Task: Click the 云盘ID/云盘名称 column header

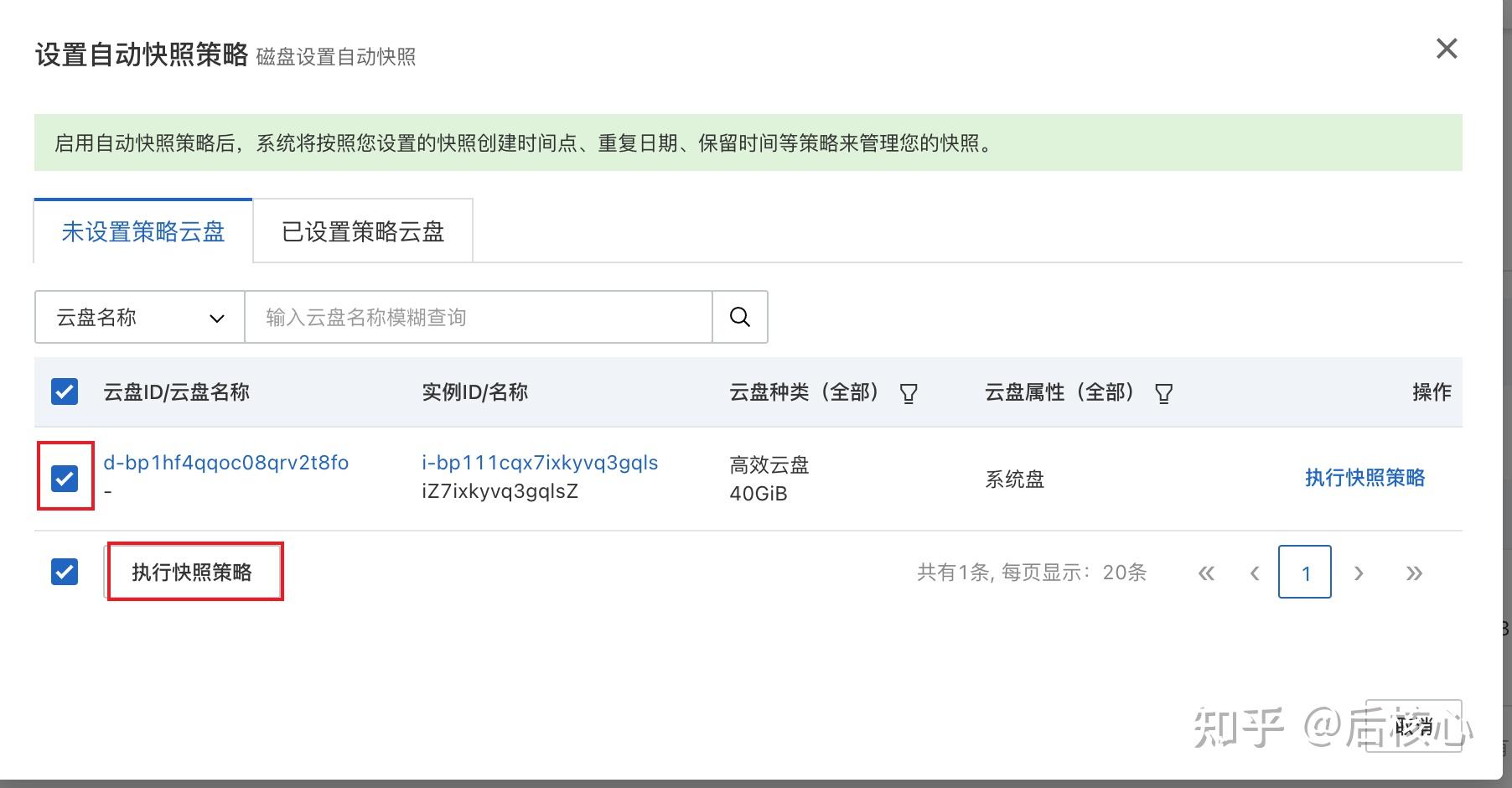Action: coord(177,392)
